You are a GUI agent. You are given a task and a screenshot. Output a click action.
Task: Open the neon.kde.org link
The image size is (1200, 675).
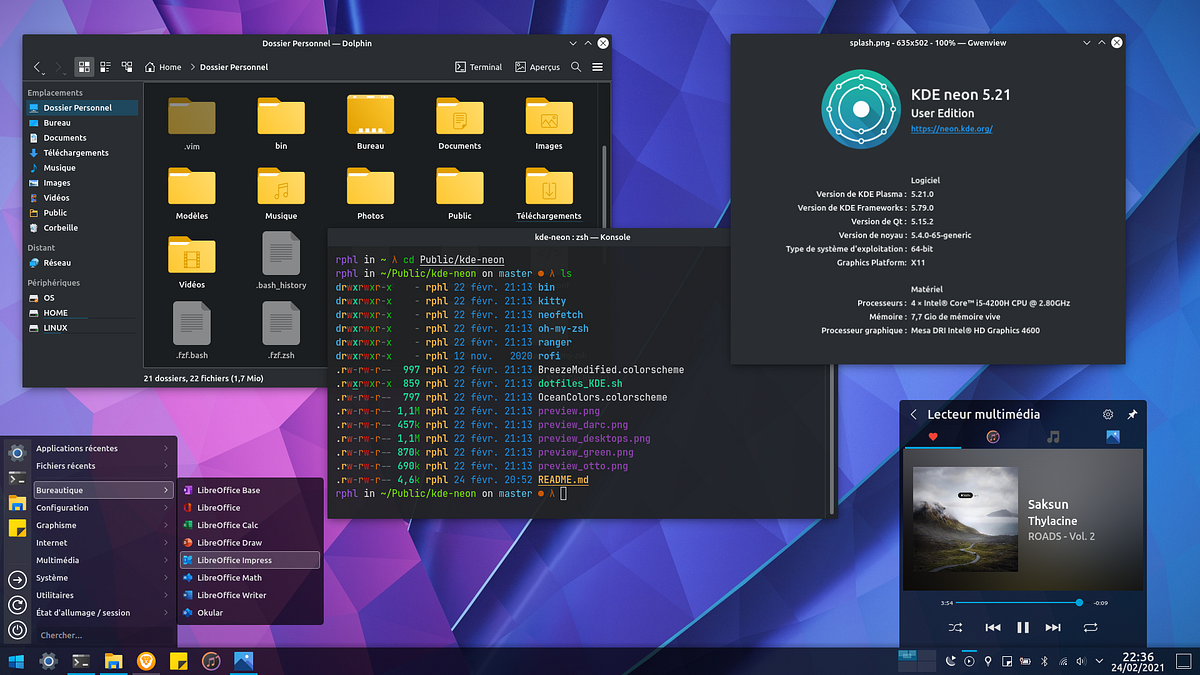coord(951,129)
